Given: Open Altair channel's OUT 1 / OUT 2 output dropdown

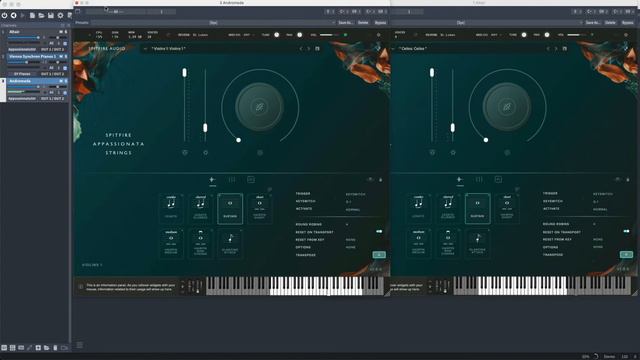Looking at the screenshot, I should [x=52, y=49].
